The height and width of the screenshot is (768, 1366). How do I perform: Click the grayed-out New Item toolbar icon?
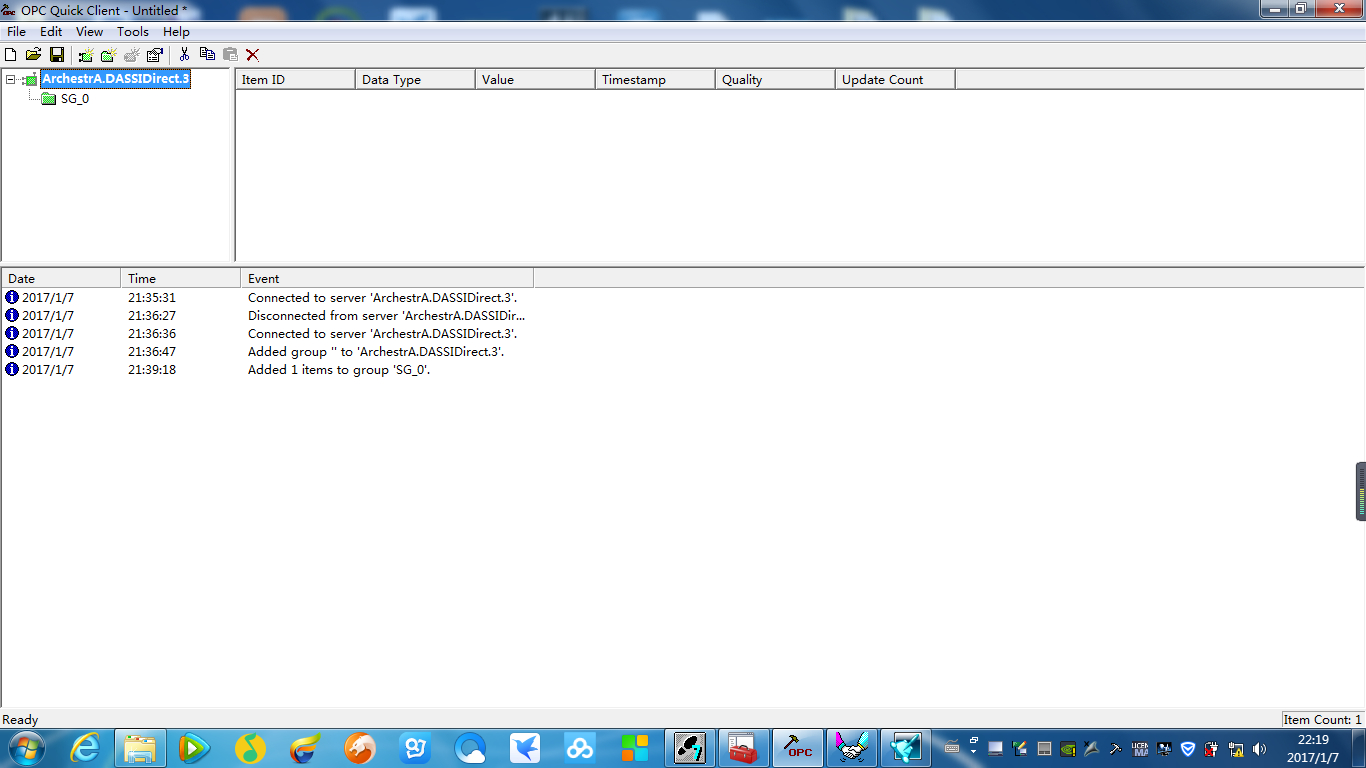pyautogui.click(x=132, y=55)
